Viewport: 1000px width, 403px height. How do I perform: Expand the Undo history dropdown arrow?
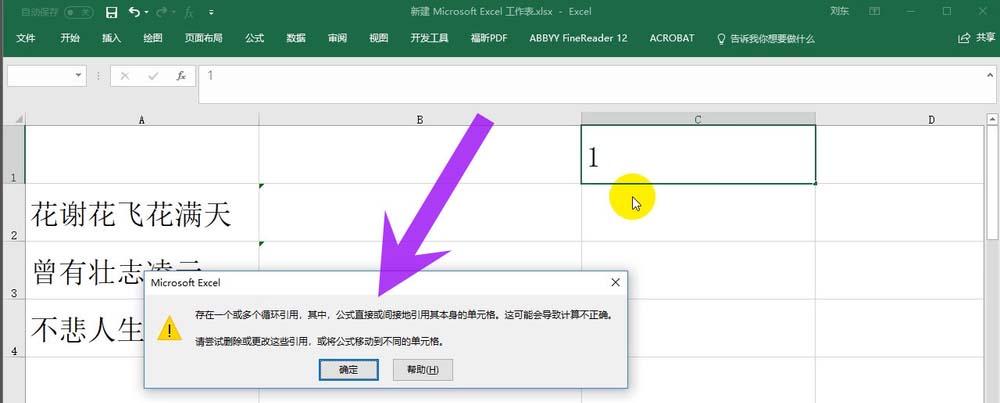[146, 12]
